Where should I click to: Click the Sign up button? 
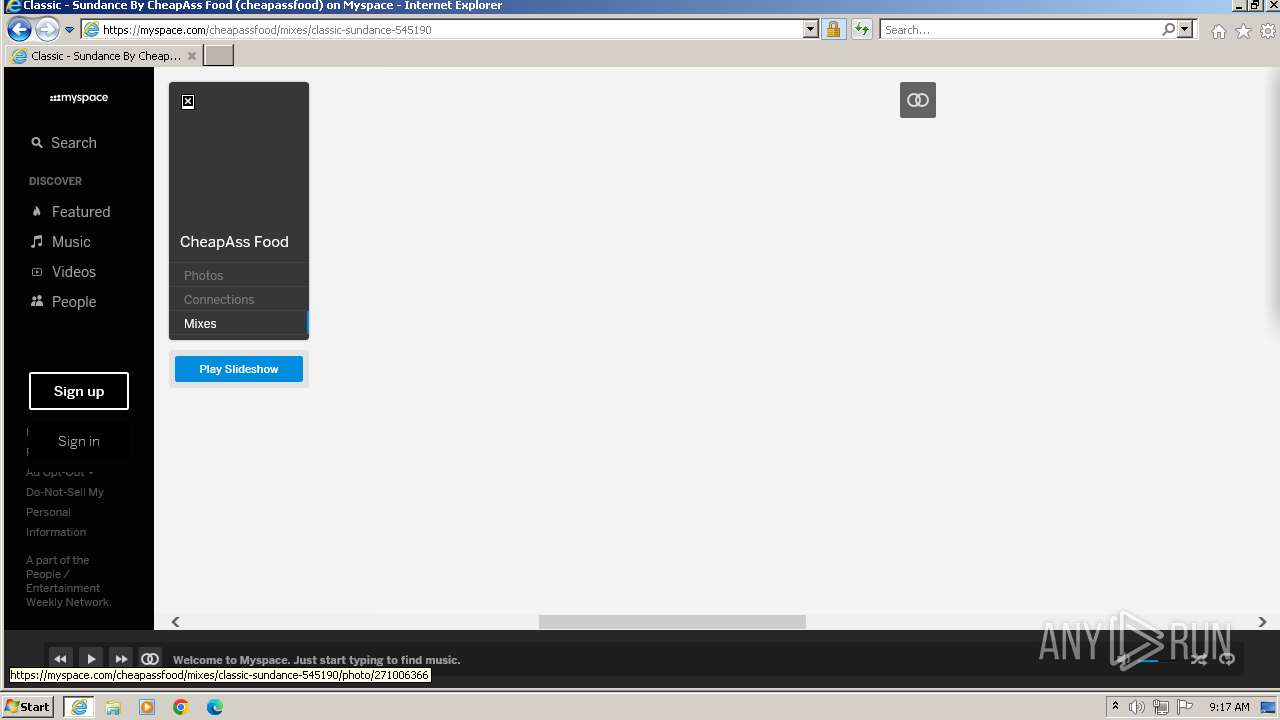[x=79, y=391]
